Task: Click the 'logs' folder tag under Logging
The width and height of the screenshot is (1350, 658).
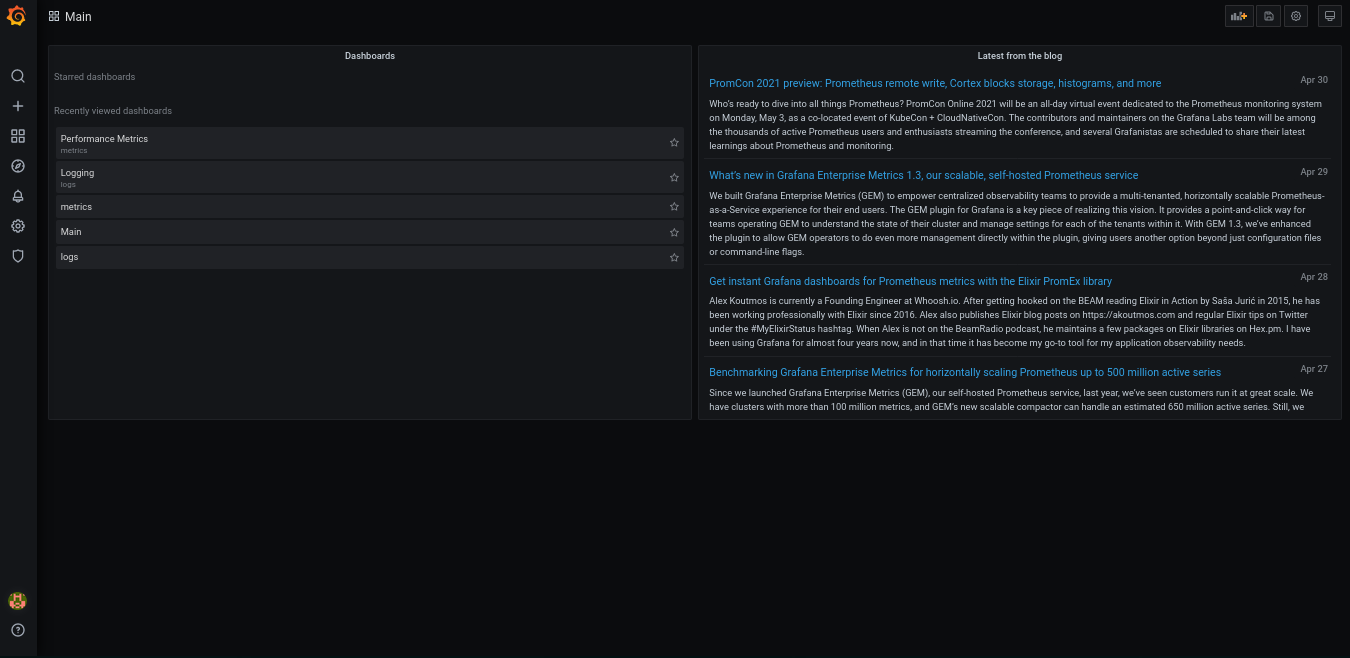Action: tap(68, 185)
